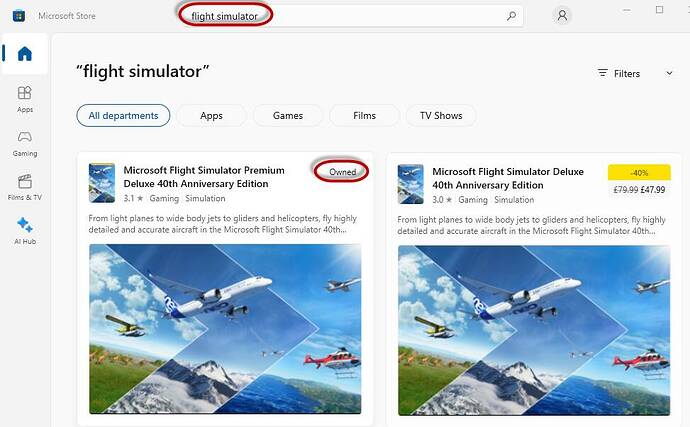The width and height of the screenshot is (690, 427).
Task: Click the Microsoft Store logo icon
Action: coord(18,16)
